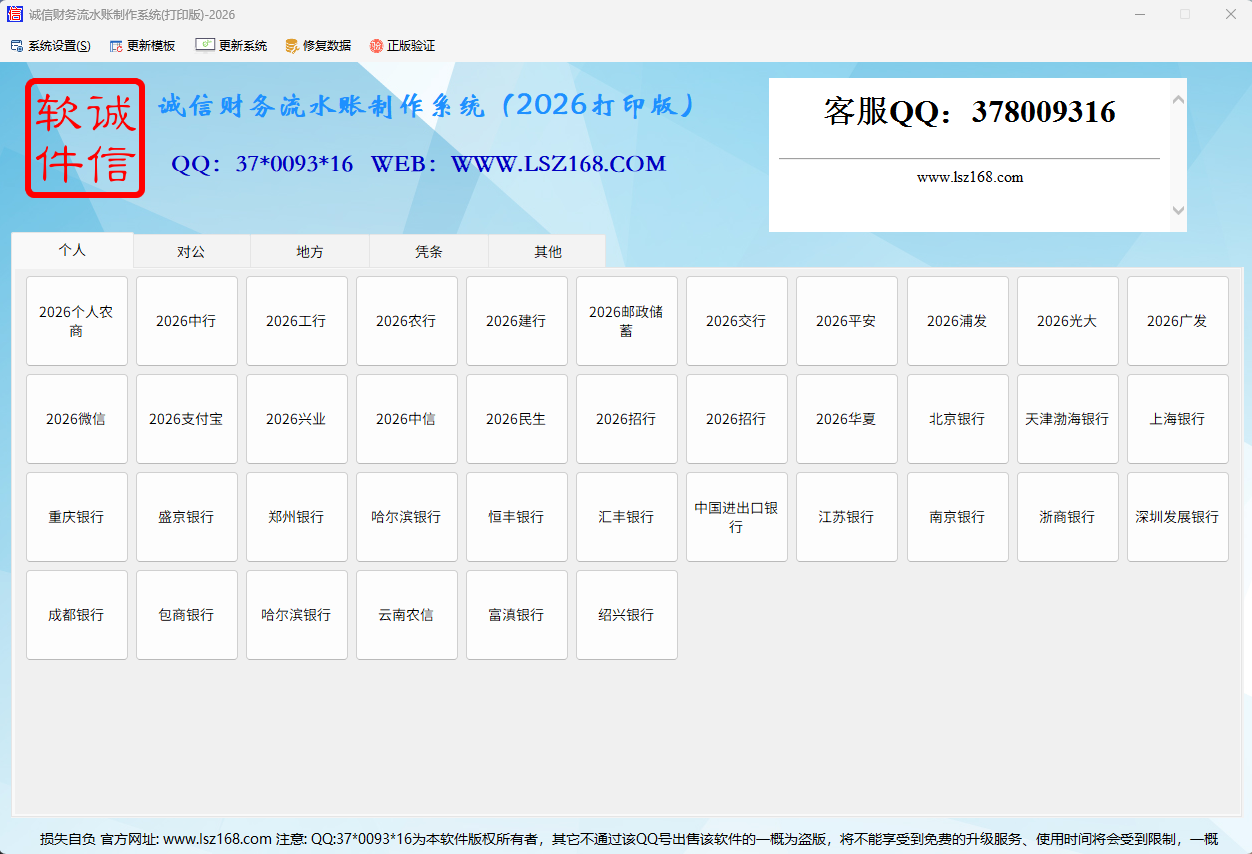The height and width of the screenshot is (854, 1252).
Task: Switch to the 其他 tab
Action: [x=546, y=251]
